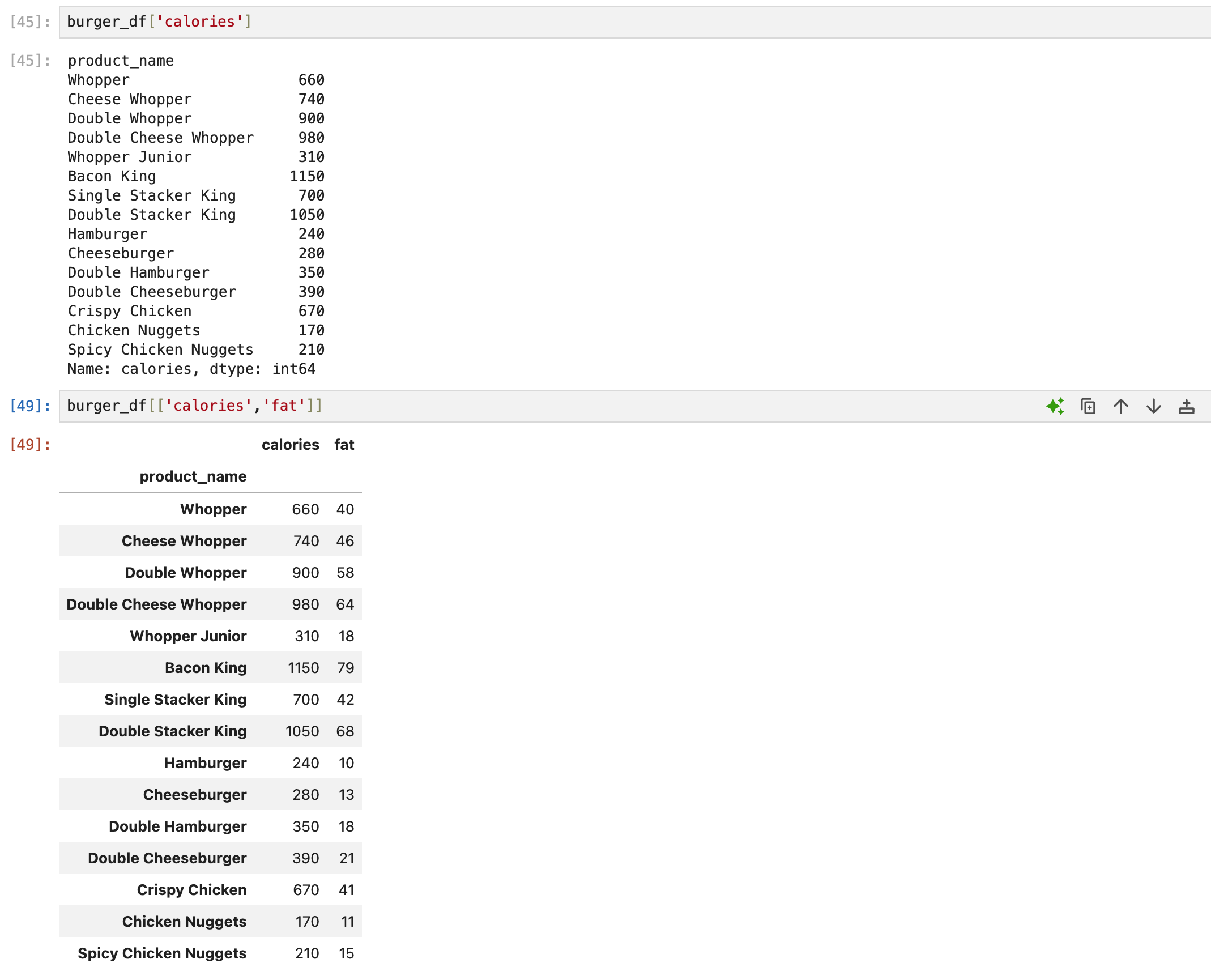Click the bold 'Double Hamburger' table row label
Viewport: 1211px width, 980px height.
pos(178,826)
